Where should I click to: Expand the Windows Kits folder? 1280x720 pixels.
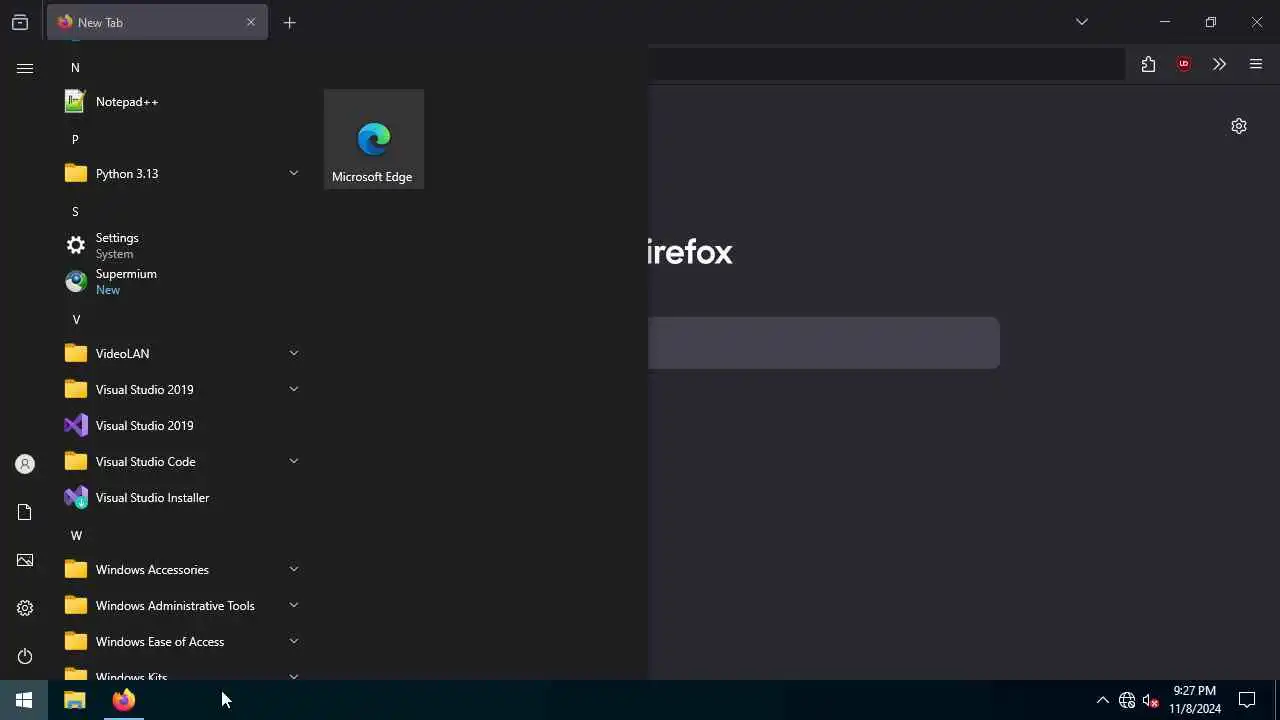[x=180, y=672]
